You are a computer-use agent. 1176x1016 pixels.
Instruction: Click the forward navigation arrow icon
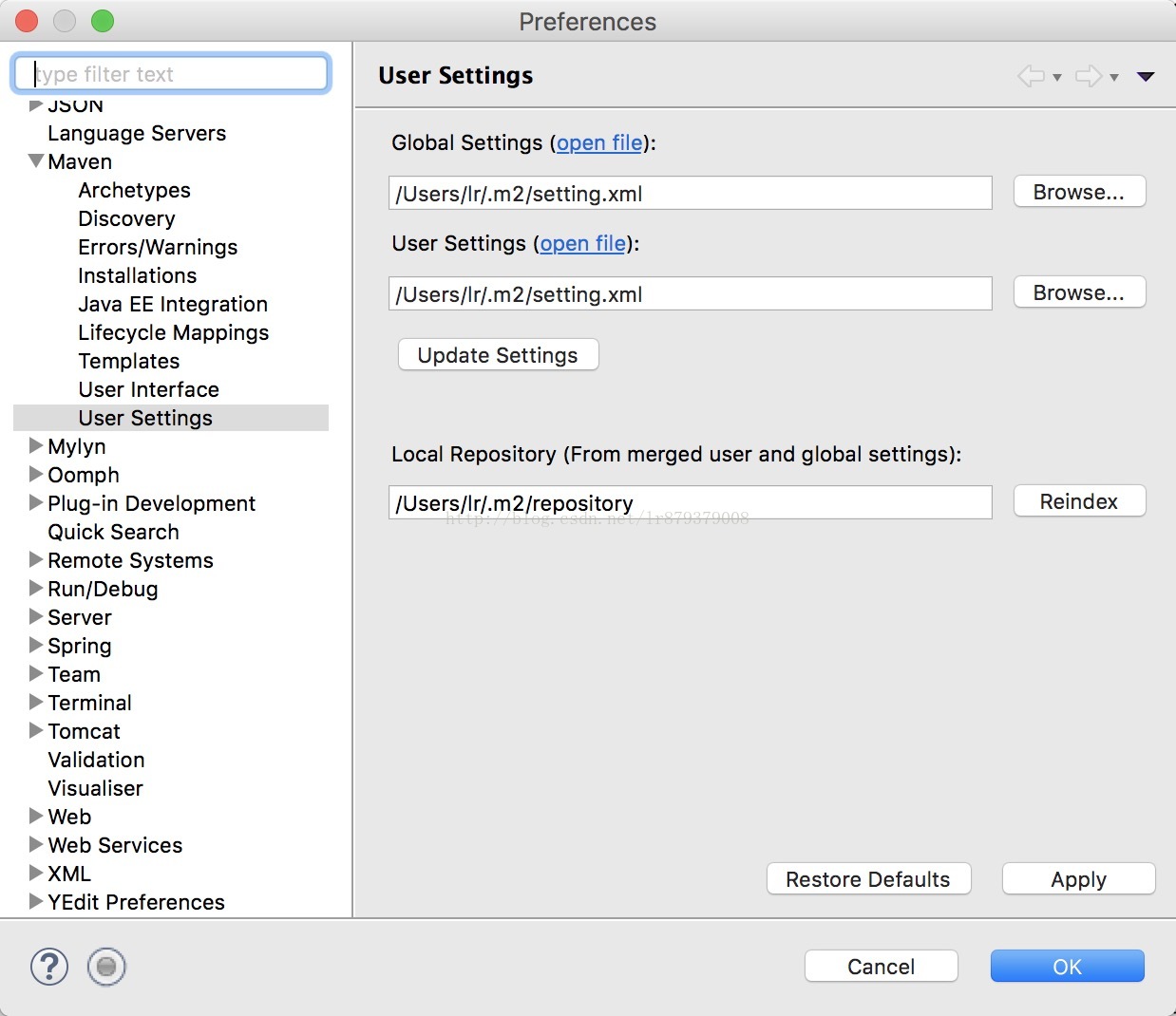pyautogui.click(x=1088, y=76)
